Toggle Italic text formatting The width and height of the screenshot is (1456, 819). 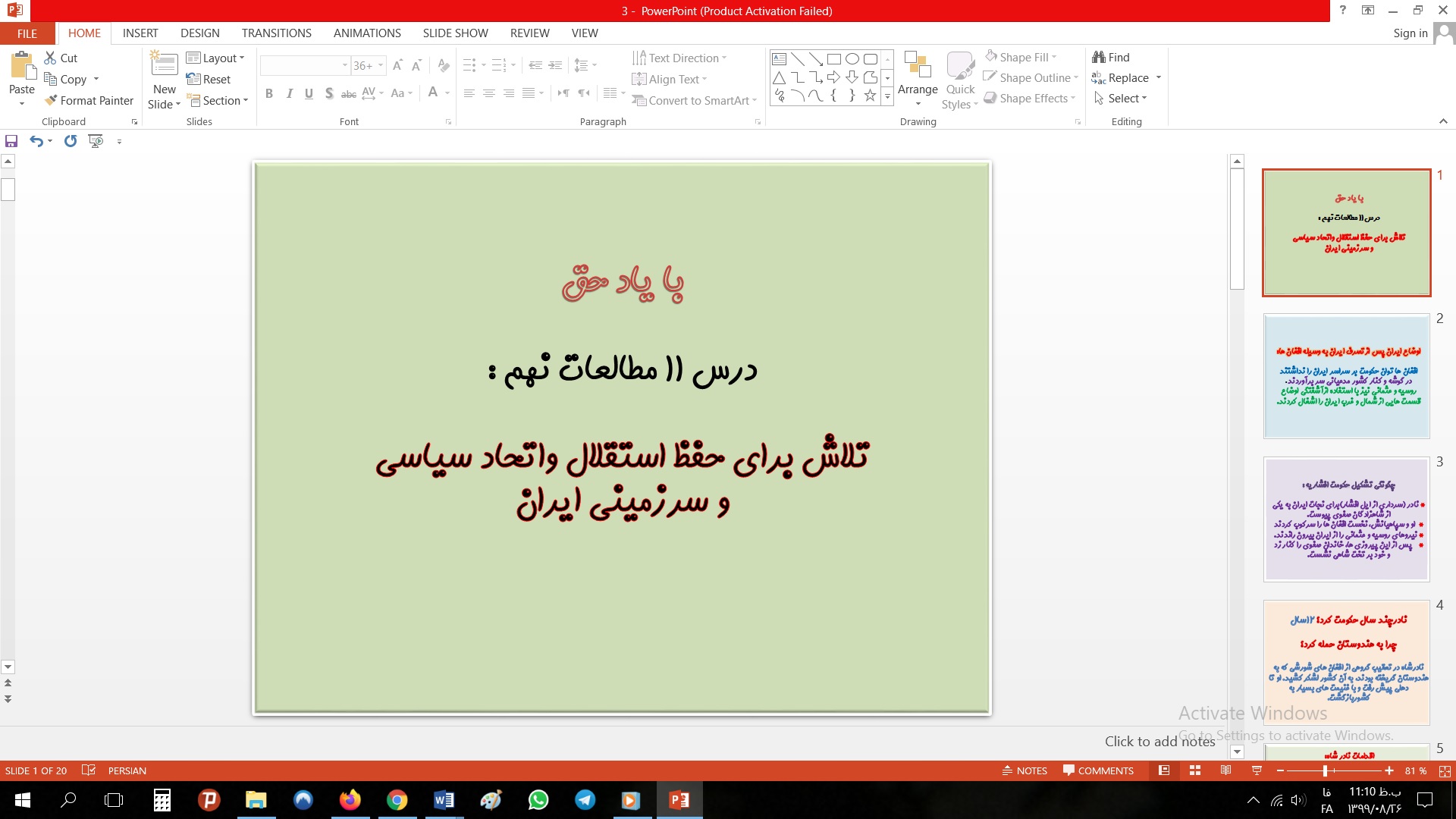pos(289,93)
